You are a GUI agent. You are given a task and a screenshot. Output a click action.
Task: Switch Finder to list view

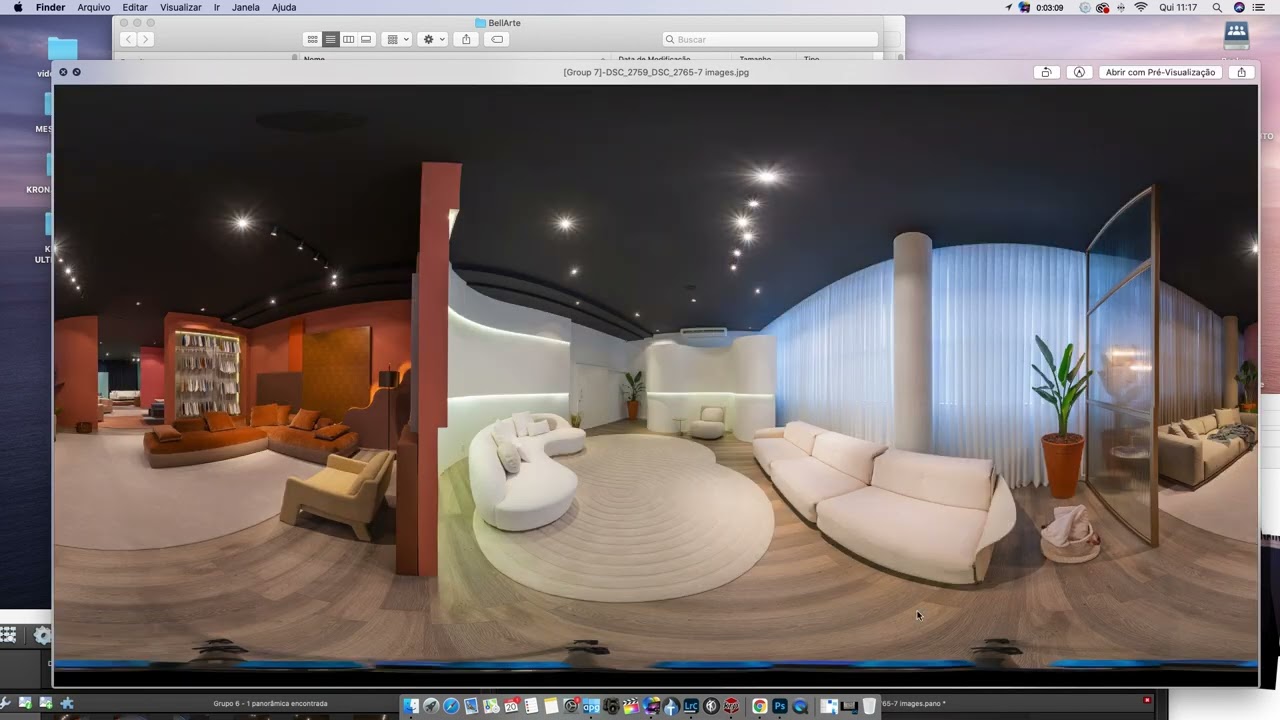click(x=330, y=39)
